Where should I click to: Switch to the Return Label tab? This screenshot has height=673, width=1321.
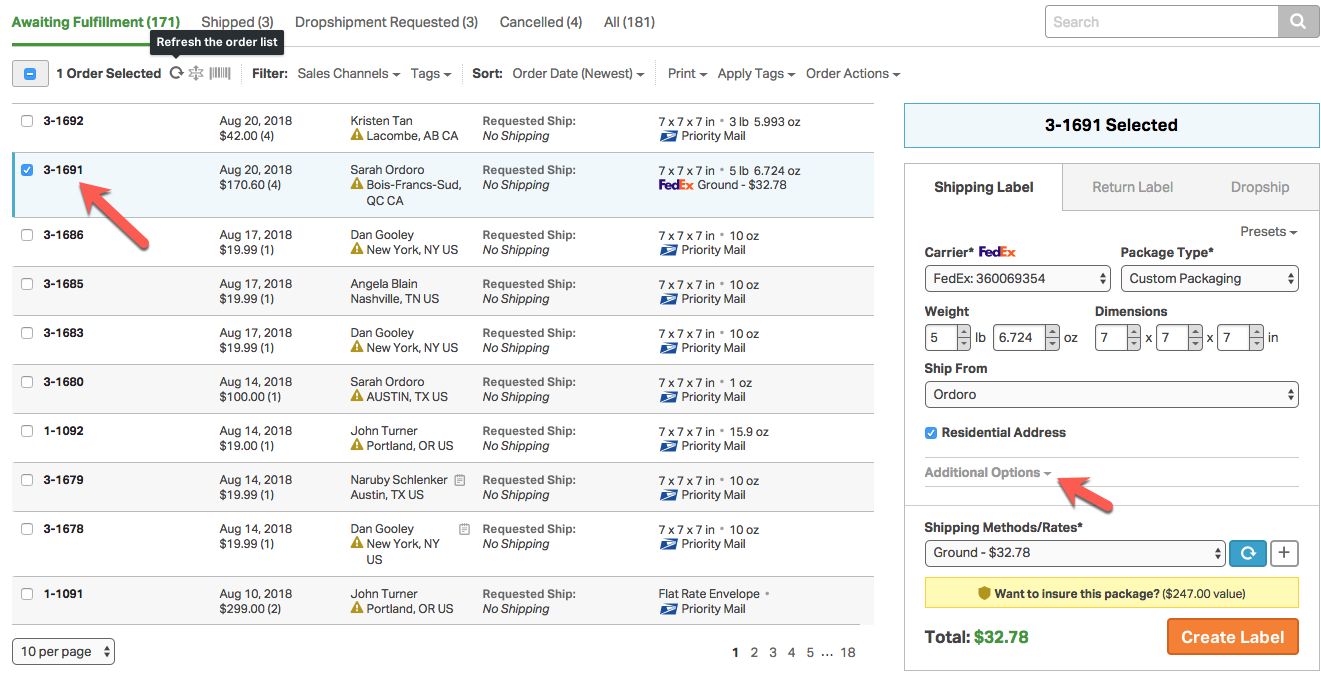[x=1132, y=187]
